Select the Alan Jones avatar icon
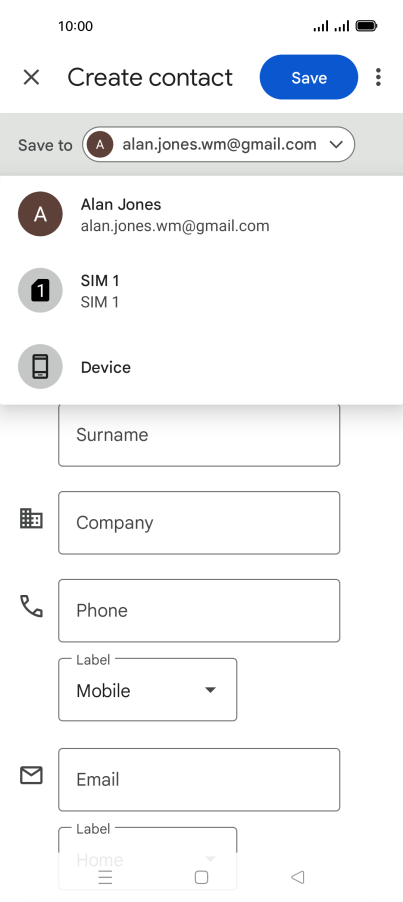Viewport: 403px width, 902px height. (40, 214)
